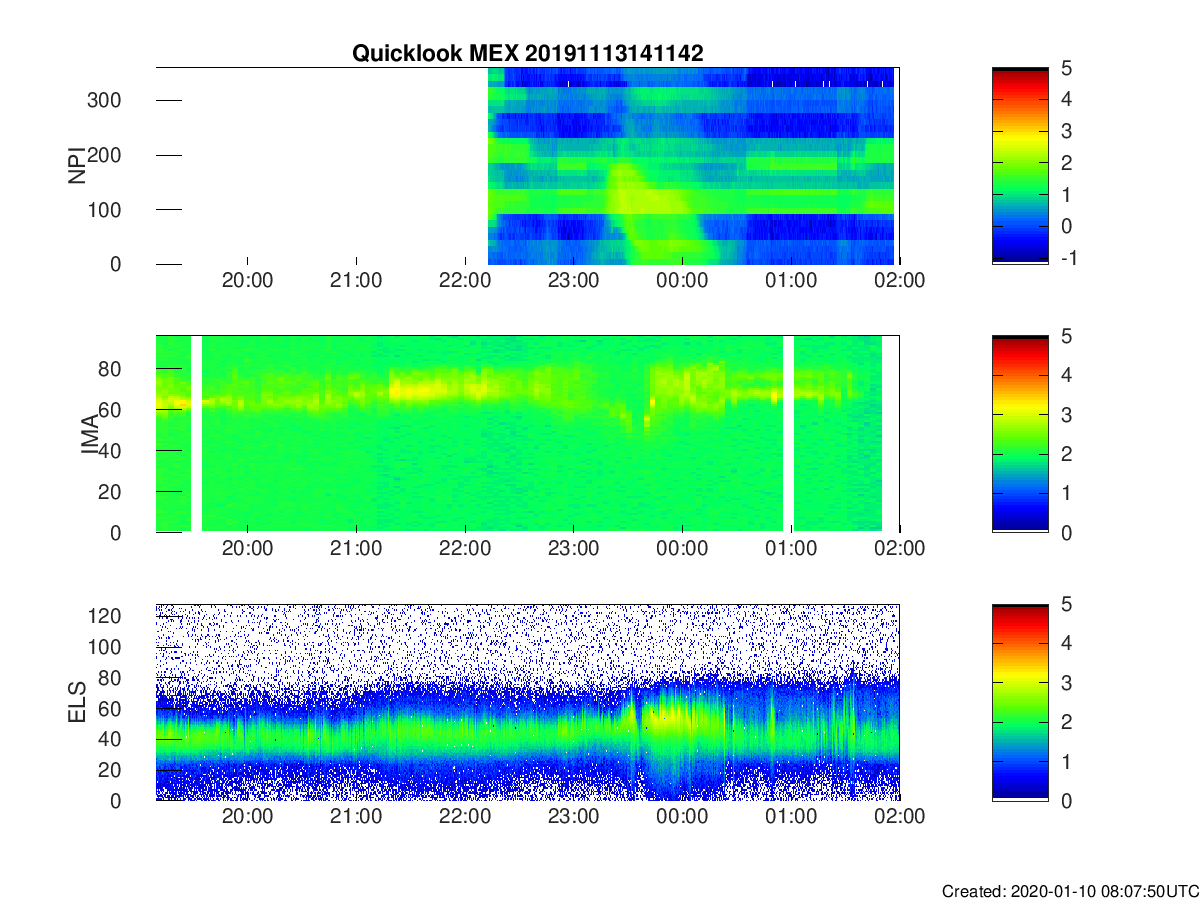Click the "NPI" y-axis label

coord(77,166)
